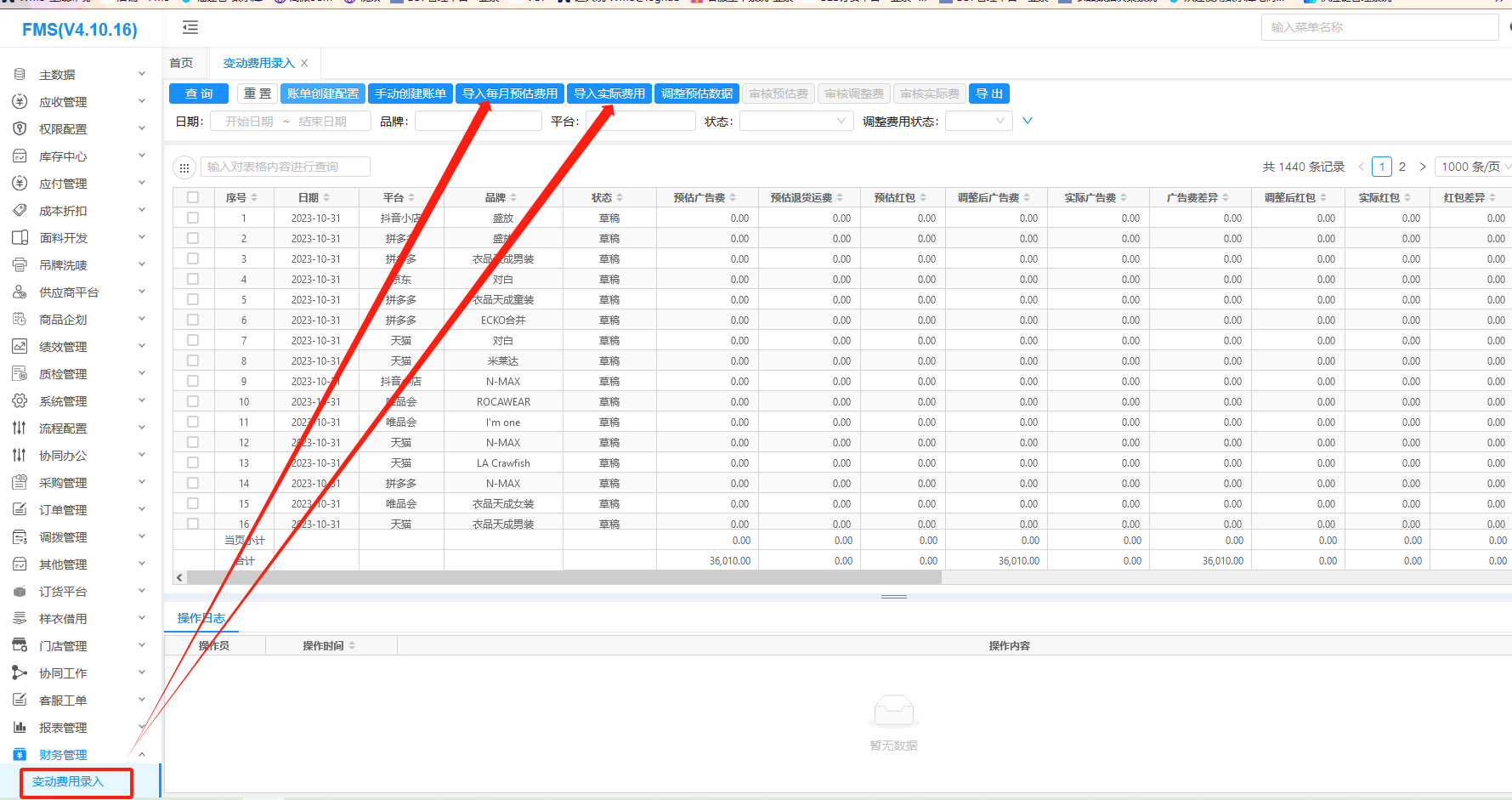Open 变动费用录入 in the sidebar menu

click(x=68, y=782)
